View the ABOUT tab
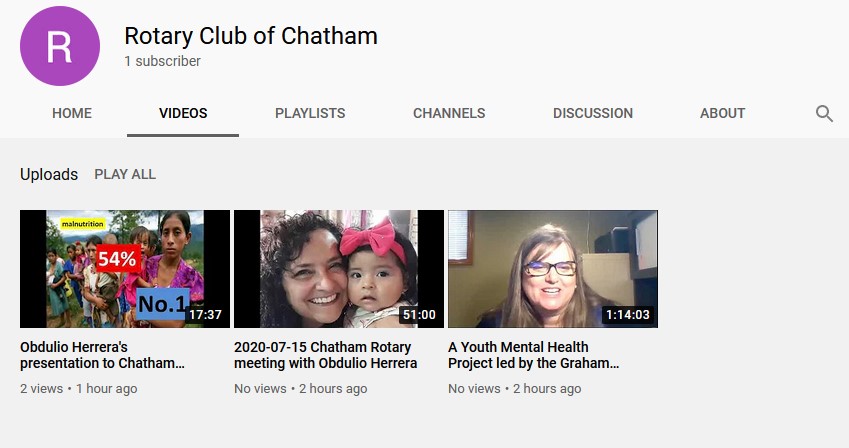The height and width of the screenshot is (448, 849). (722, 113)
